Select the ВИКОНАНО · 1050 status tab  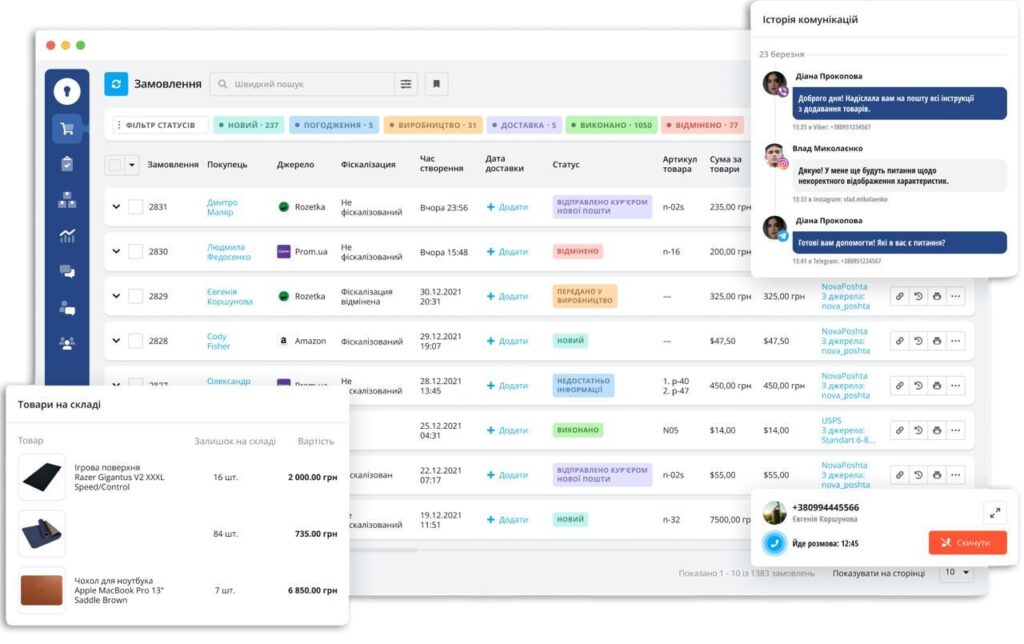click(x=611, y=125)
